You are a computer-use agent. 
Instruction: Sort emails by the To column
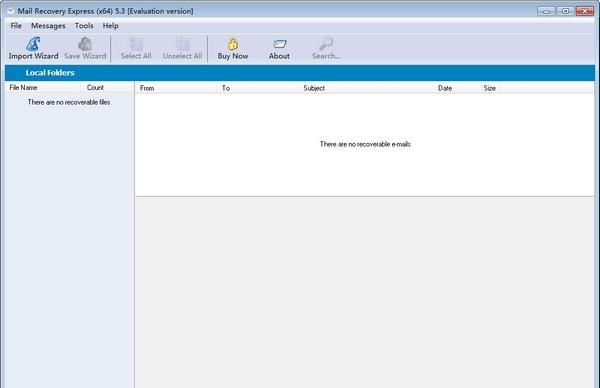[x=226, y=88]
